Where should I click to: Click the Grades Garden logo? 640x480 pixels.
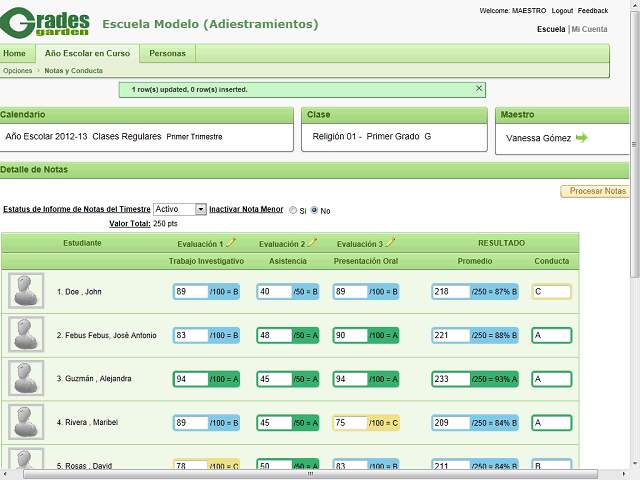(45, 23)
